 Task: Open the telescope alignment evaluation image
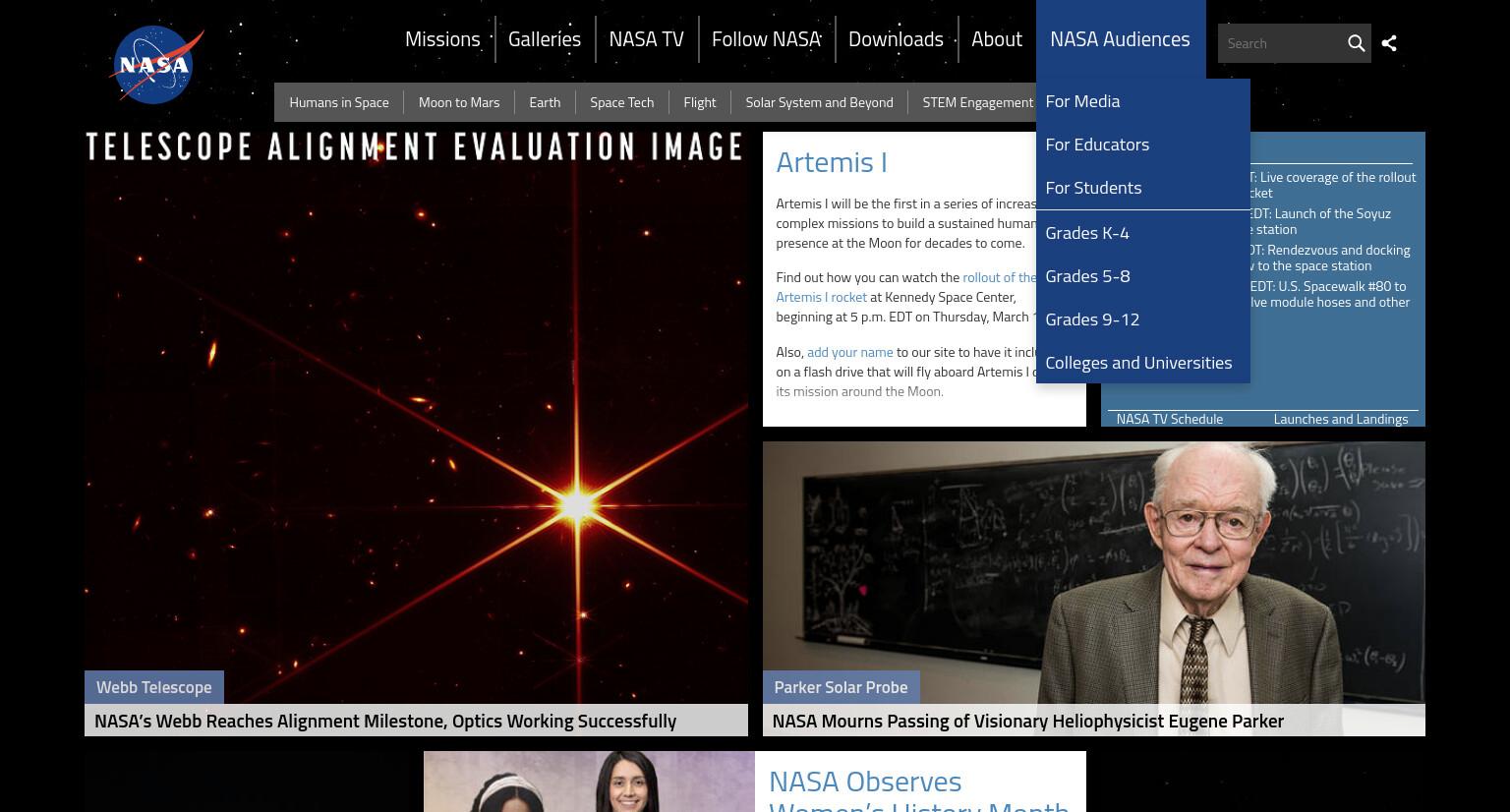(x=416, y=418)
